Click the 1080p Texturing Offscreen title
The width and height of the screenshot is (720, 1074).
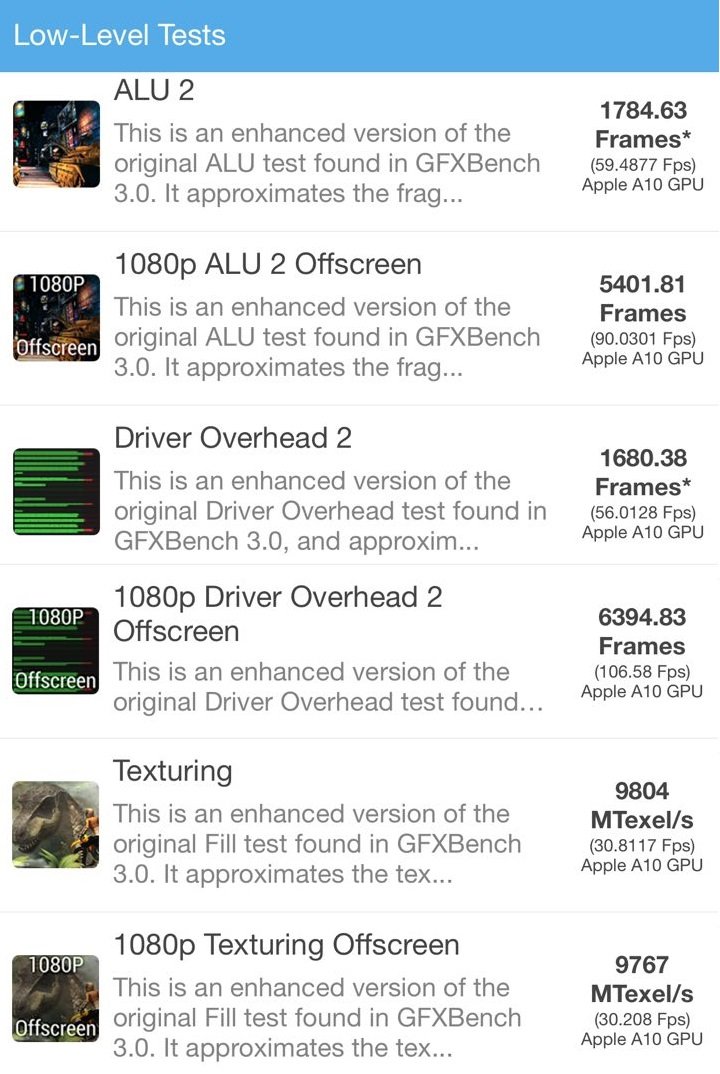[x=286, y=945]
